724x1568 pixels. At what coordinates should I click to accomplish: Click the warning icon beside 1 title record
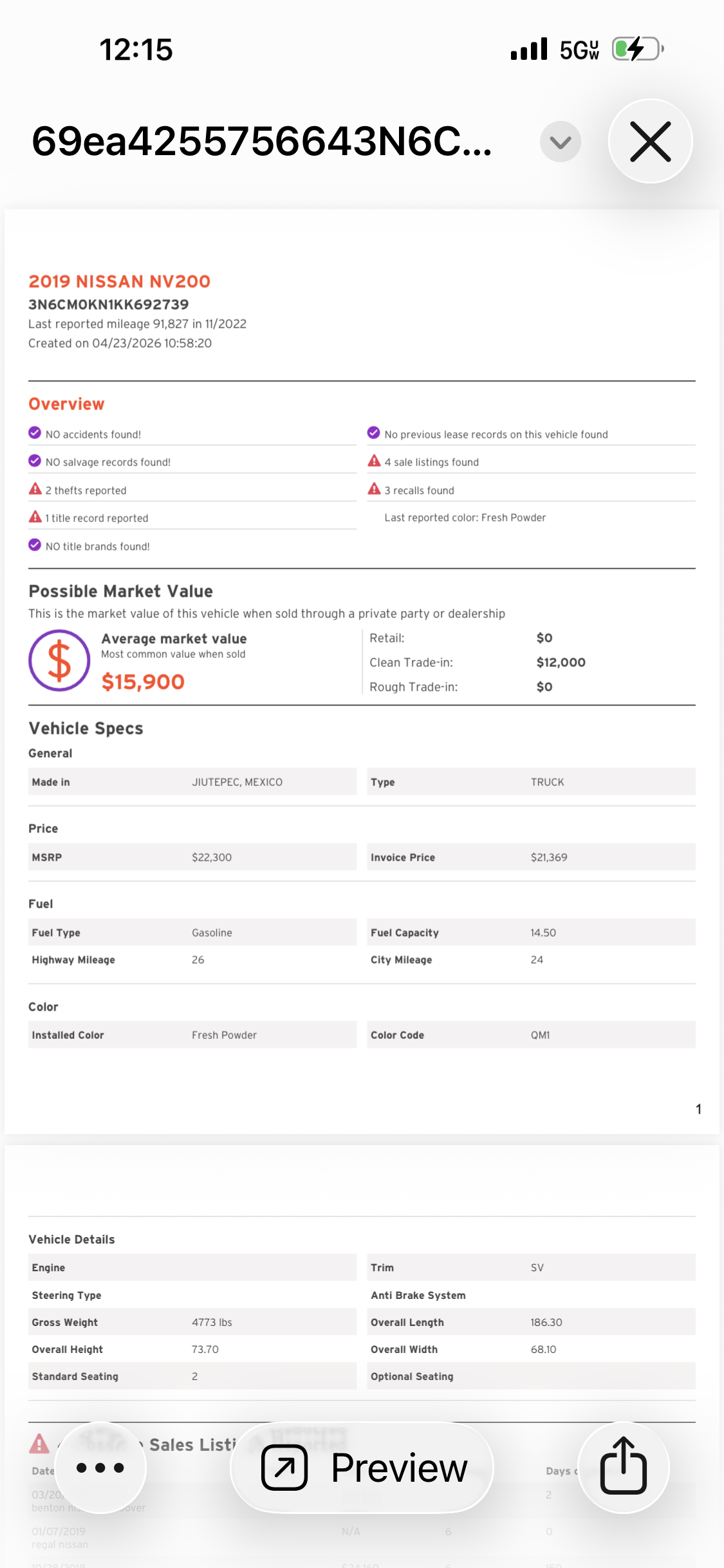click(35, 517)
